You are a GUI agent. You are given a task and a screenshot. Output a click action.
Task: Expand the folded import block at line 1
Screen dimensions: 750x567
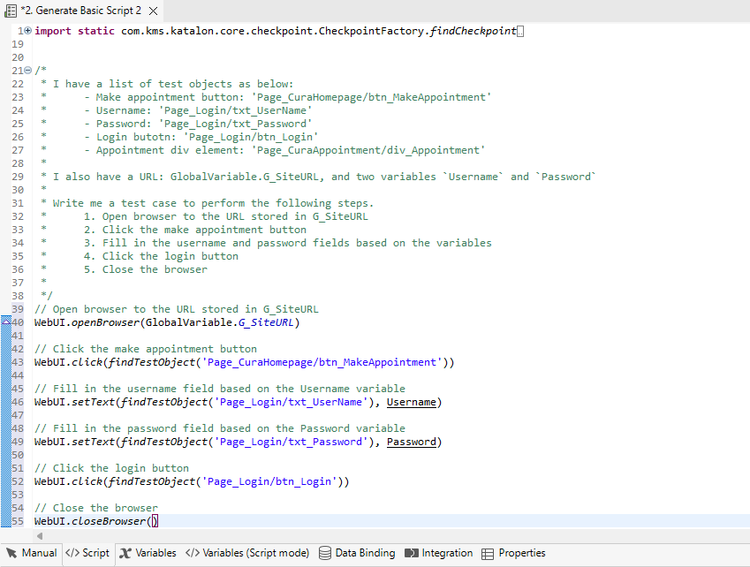(x=27, y=32)
